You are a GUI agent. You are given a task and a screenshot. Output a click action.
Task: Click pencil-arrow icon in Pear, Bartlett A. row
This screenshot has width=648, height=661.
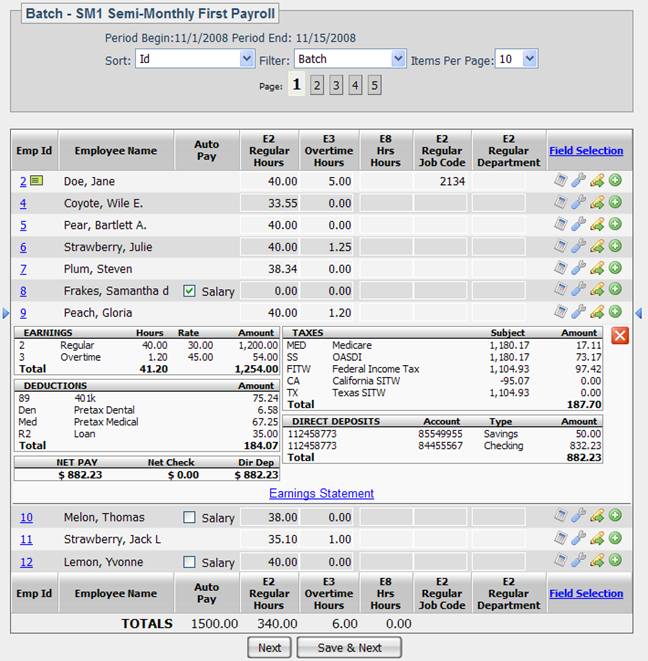(597, 224)
